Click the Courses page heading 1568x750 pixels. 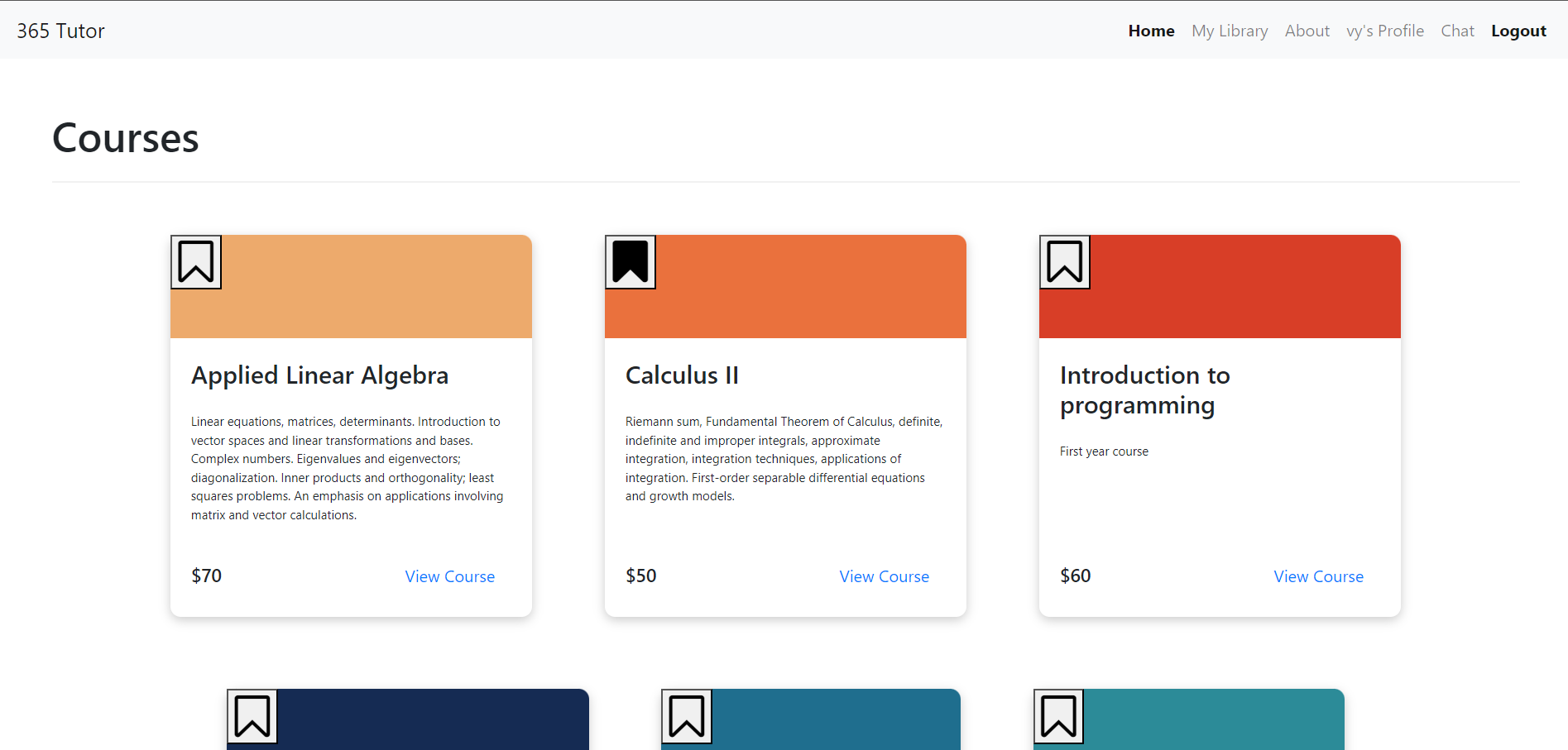126,138
